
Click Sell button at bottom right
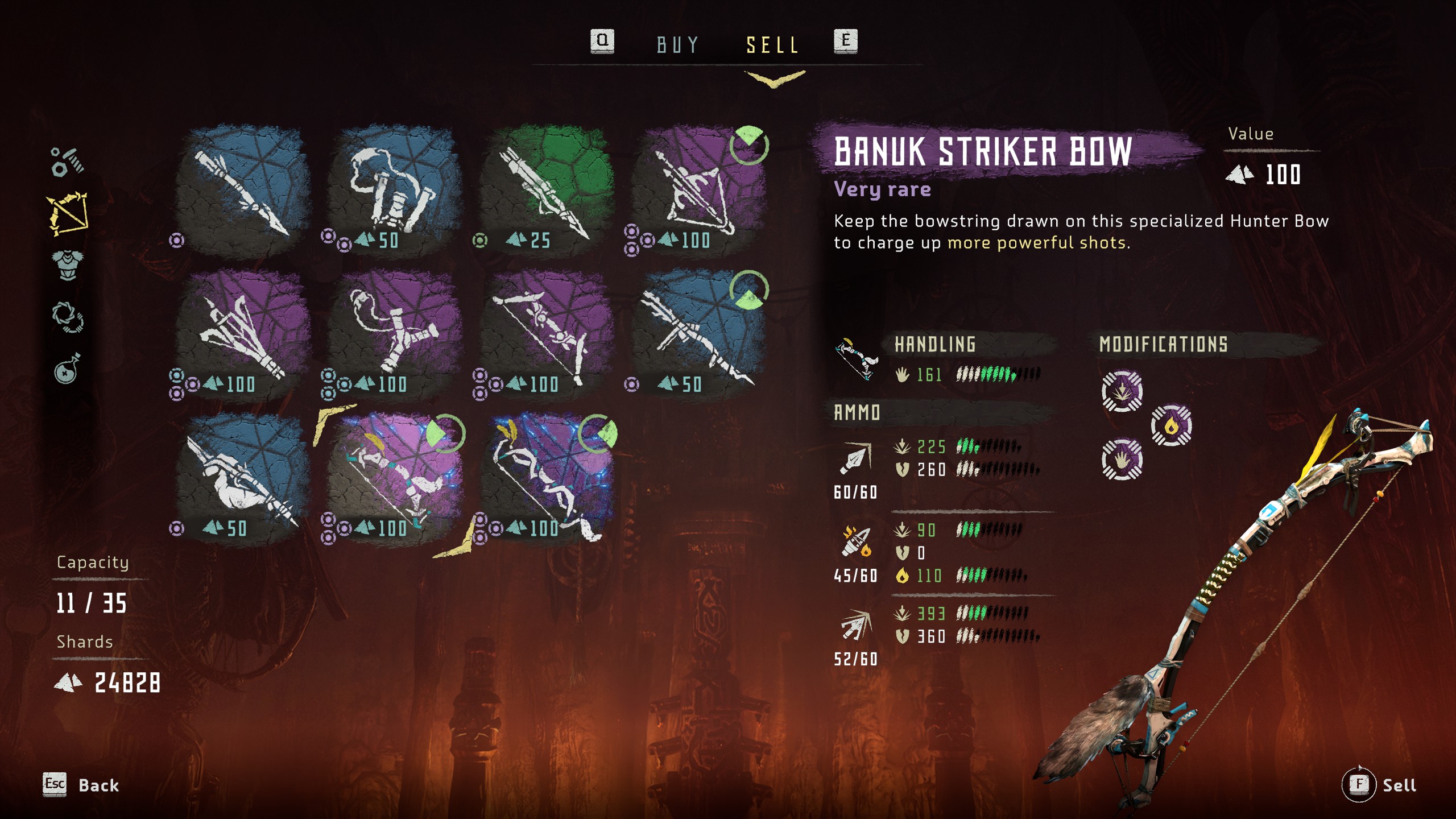pos(1379,785)
